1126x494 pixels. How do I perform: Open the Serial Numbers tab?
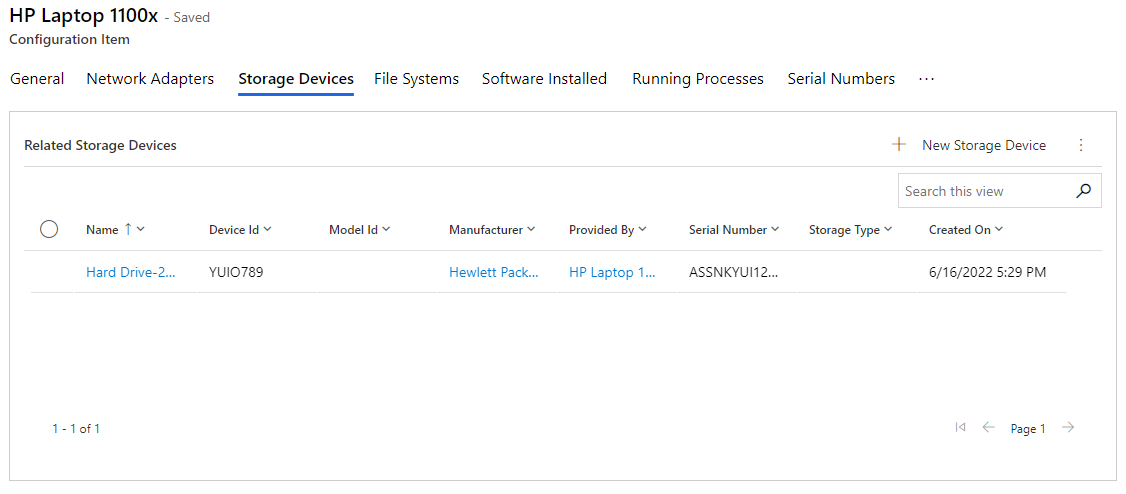click(841, 79)
